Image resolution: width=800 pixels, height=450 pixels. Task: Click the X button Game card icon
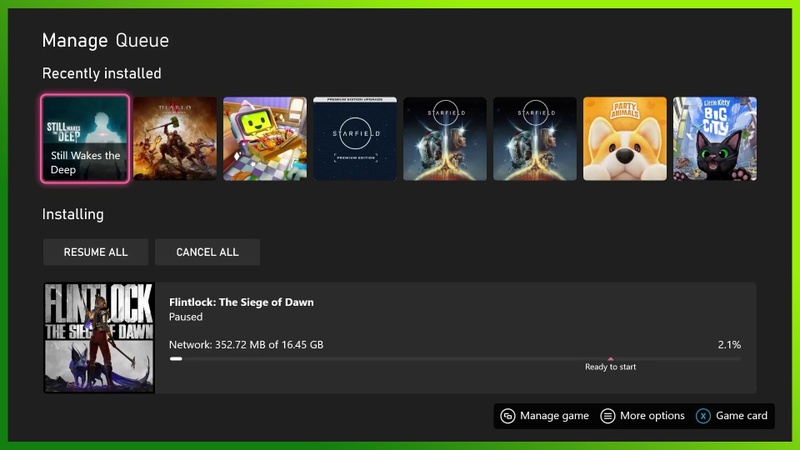[x=703, y=416]
